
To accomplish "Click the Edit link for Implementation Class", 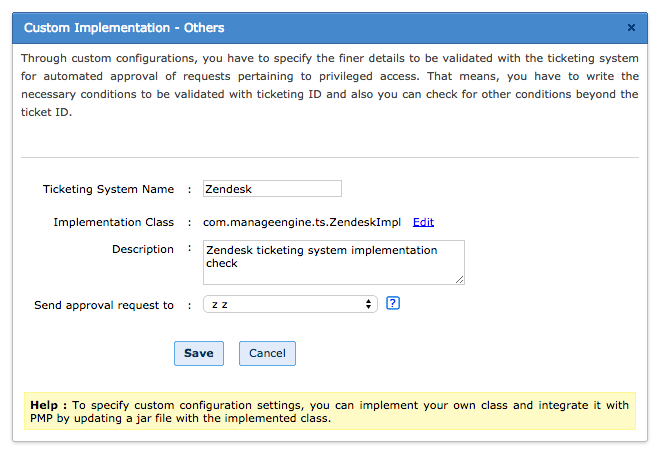I will pyautogui.click(x=423, y=222).
